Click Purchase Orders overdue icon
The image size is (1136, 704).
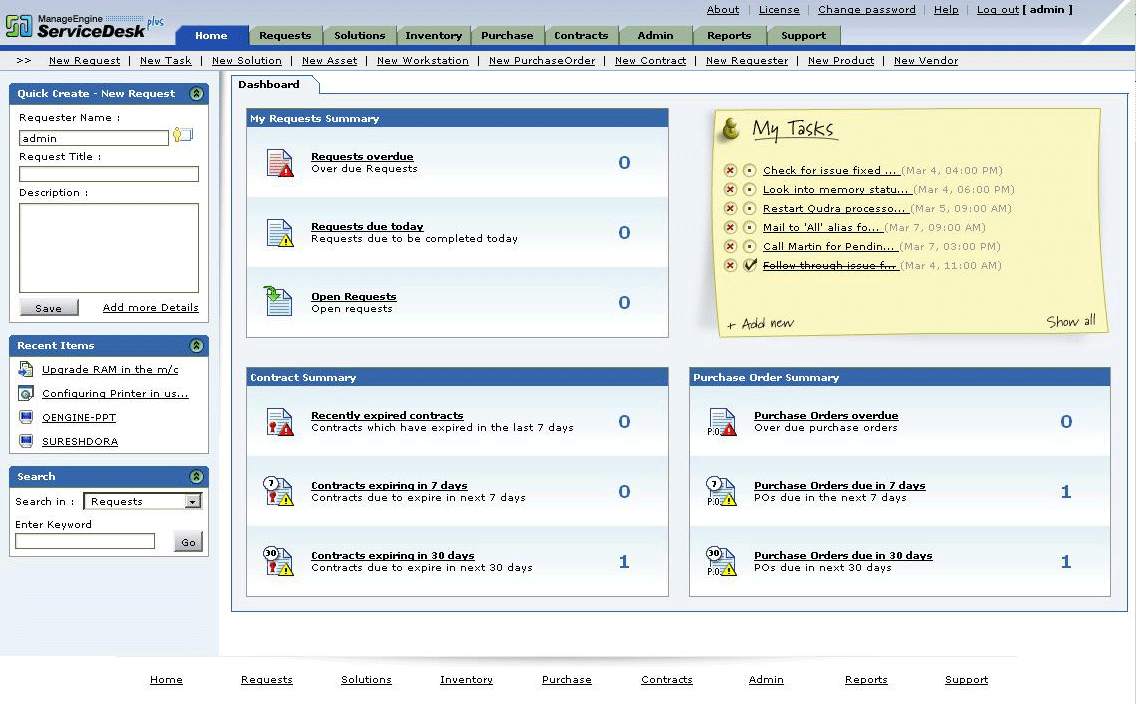pos(722,422)
